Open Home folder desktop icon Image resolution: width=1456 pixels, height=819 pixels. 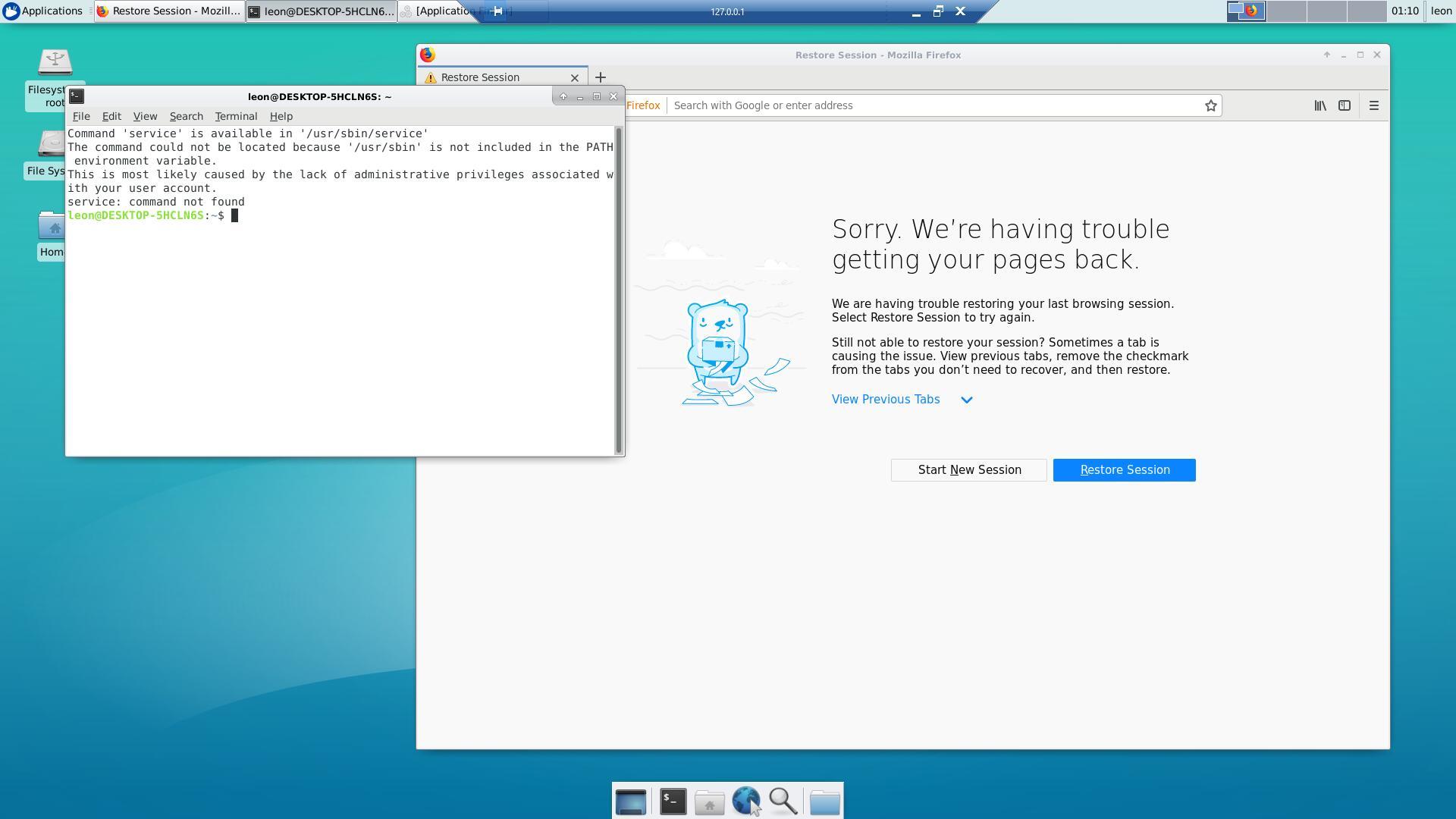[x=52, y=236]
